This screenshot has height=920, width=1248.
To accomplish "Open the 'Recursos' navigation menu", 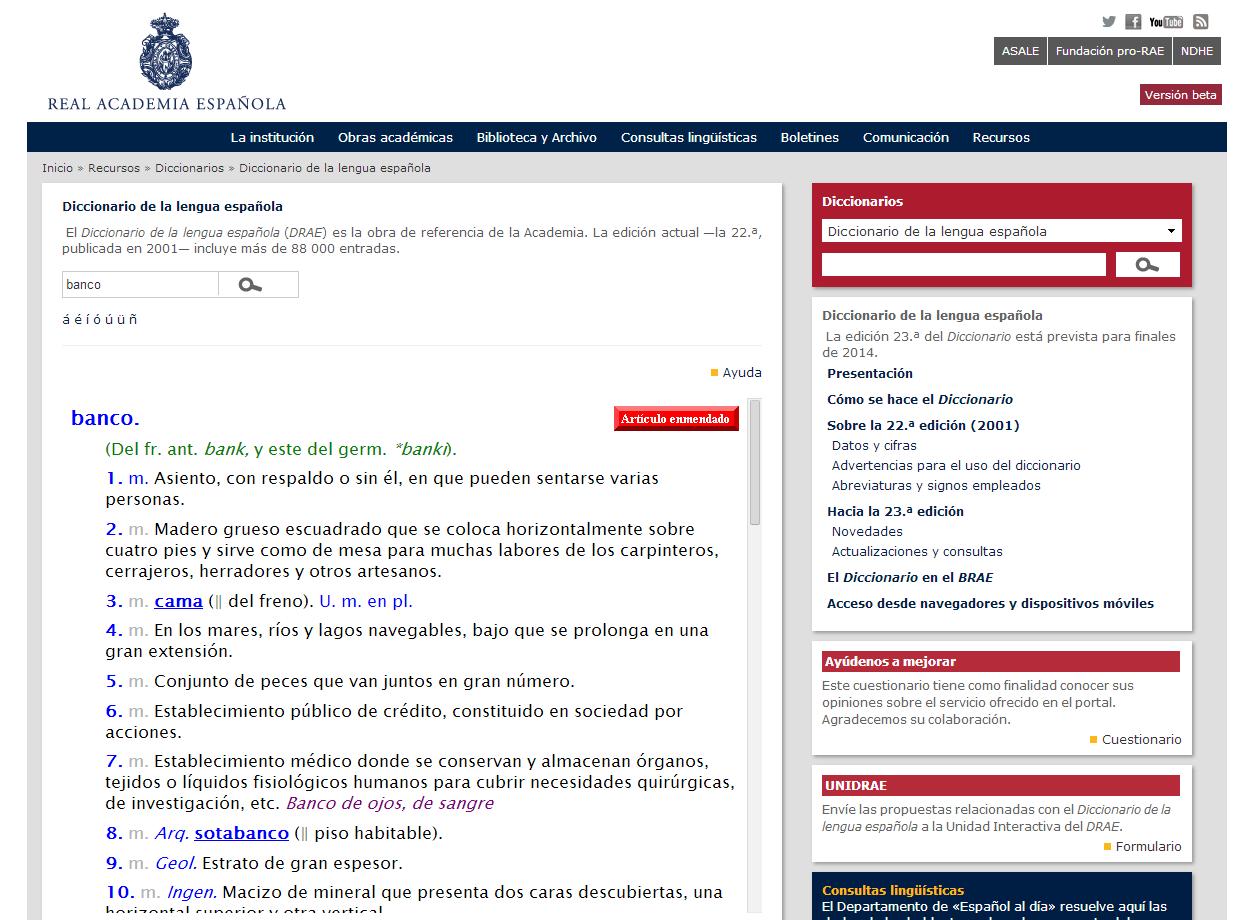I will point(1000,138).
